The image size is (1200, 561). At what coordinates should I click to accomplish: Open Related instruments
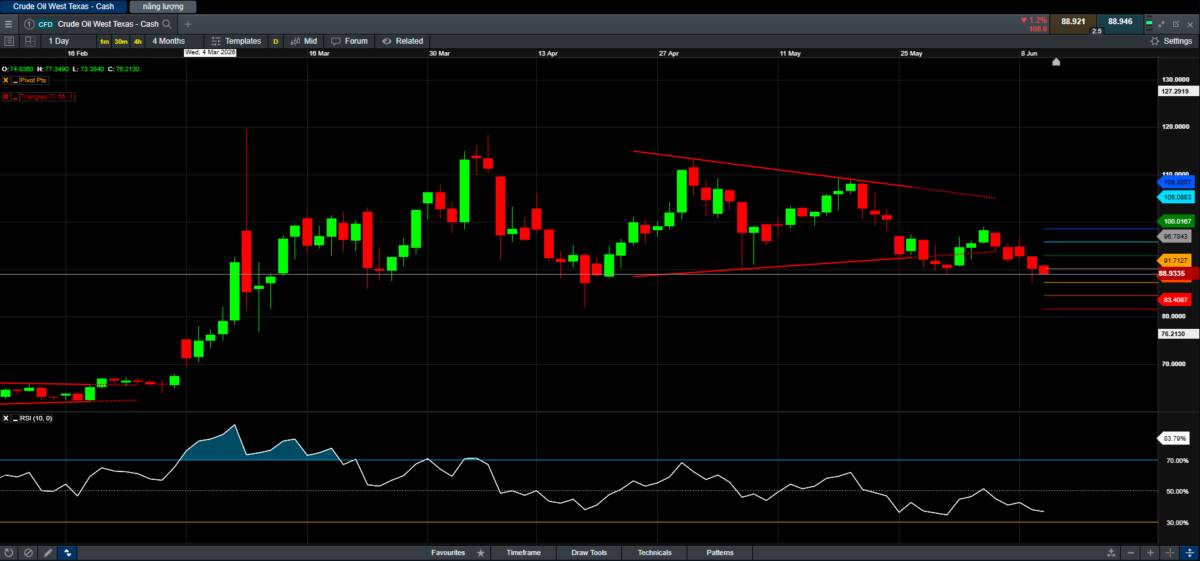coord(402,41)
